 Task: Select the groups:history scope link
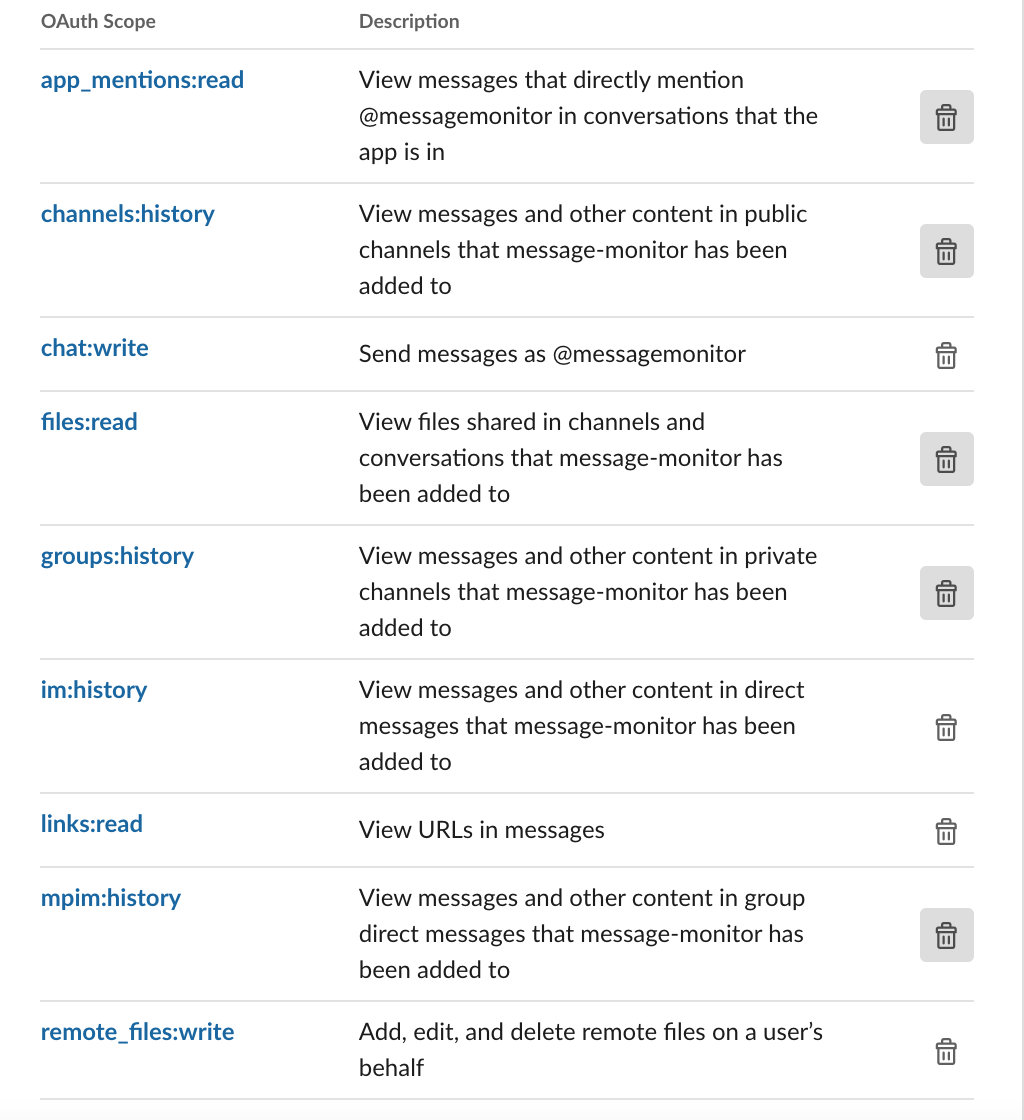[x=117, y=557]
